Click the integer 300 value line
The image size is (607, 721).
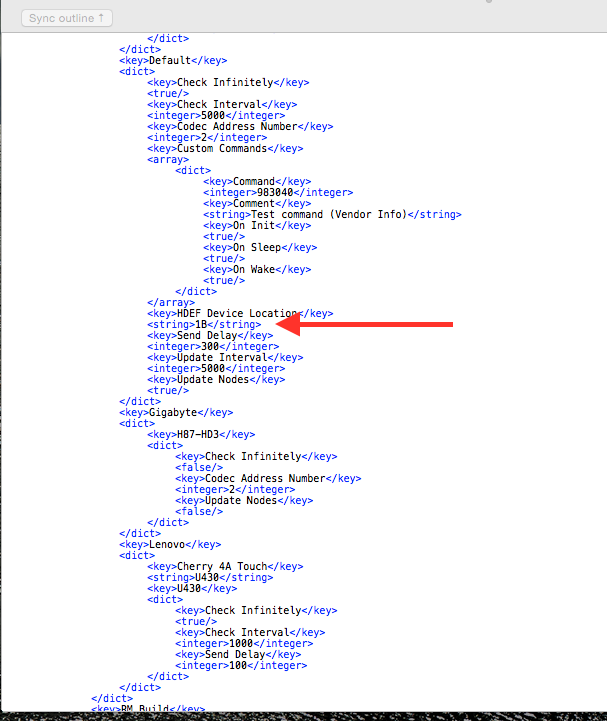(213, 347)
